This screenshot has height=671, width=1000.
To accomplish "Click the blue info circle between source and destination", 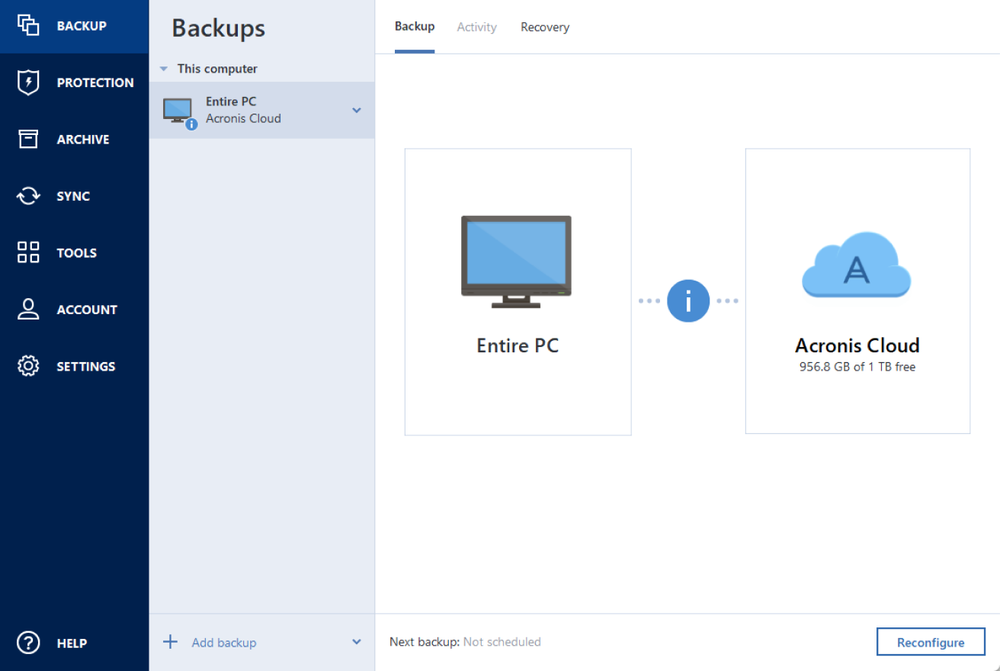I will click(x=688, y=300).
